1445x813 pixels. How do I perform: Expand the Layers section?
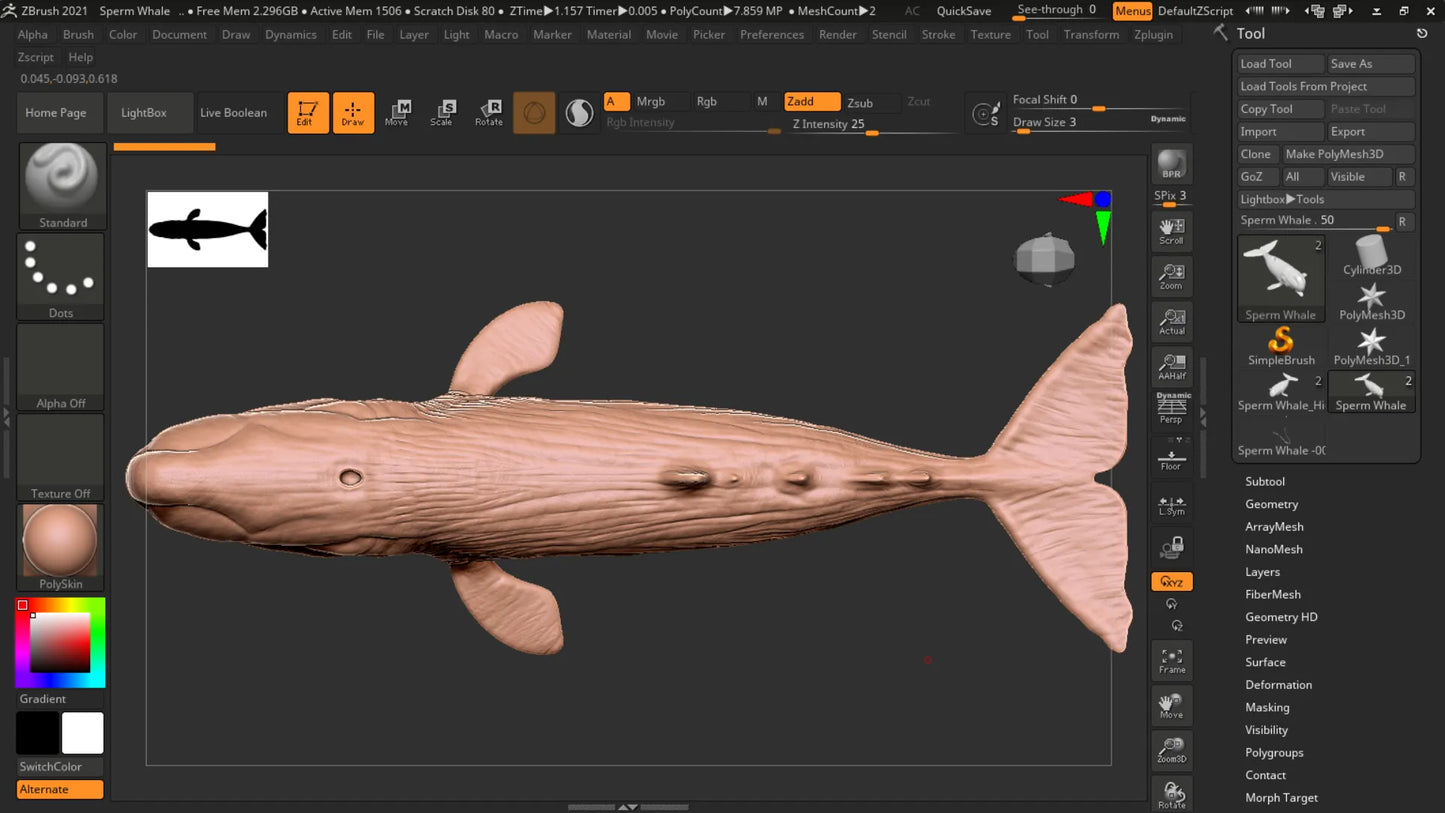tap(1262, 572)
